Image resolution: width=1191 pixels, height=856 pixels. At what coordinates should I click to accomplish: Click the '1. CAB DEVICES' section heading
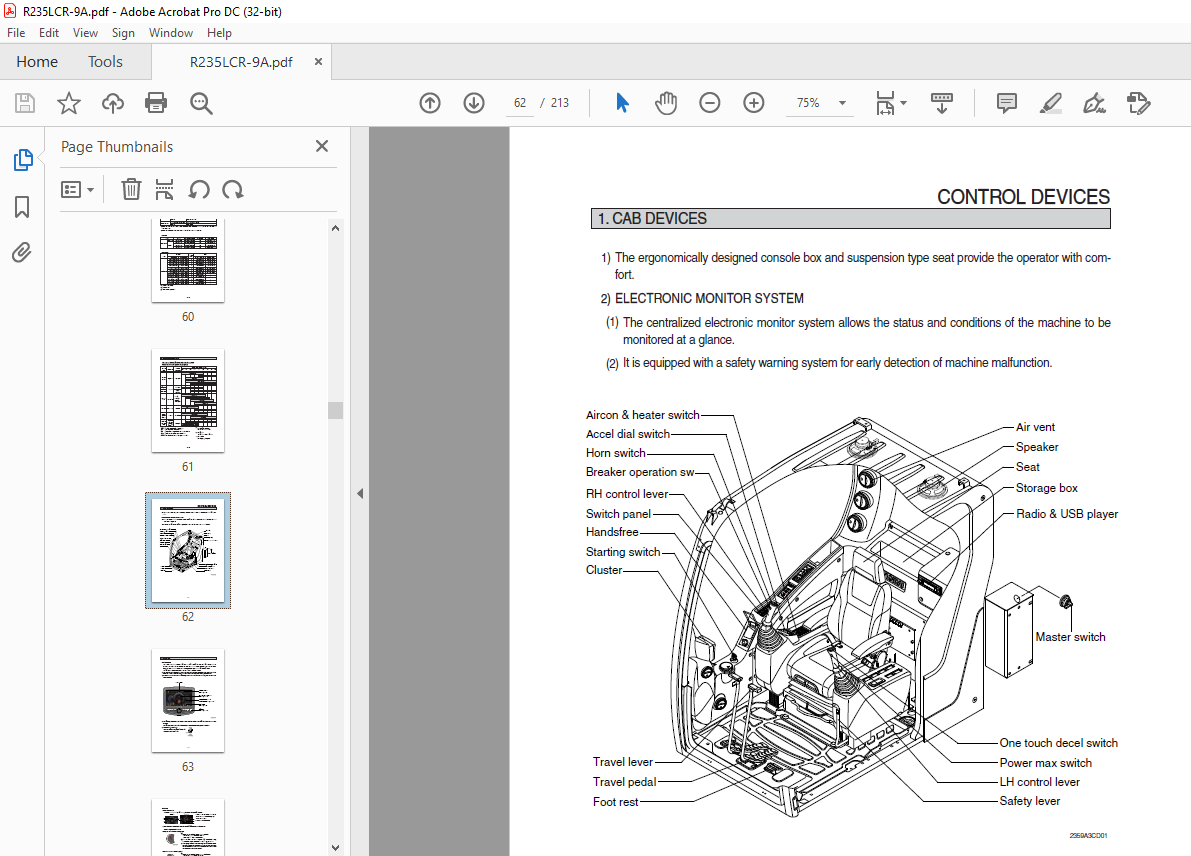coord(652,219)
